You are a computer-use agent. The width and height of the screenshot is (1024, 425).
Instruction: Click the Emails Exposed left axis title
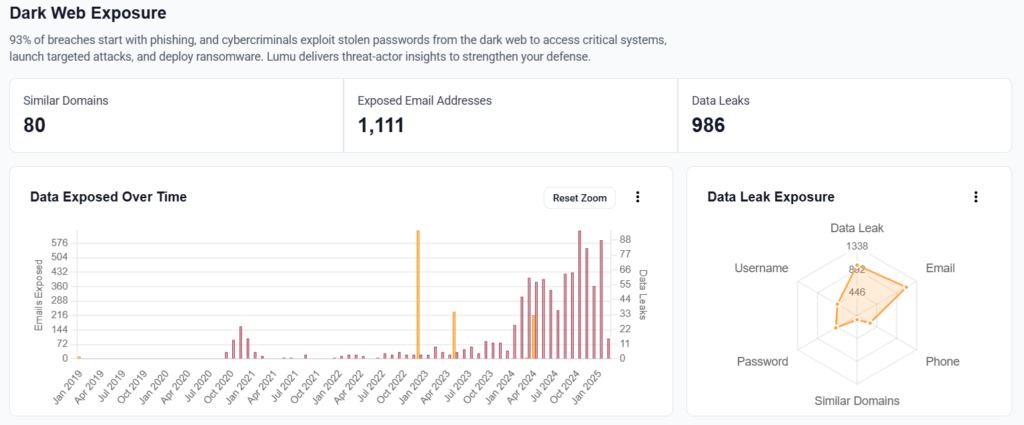[x=39, y=295]
